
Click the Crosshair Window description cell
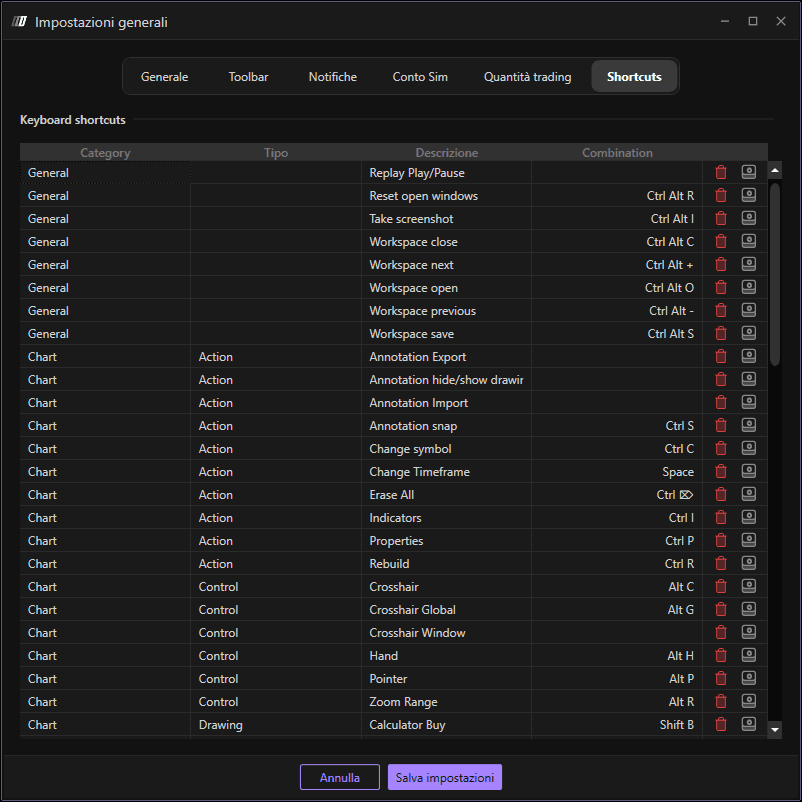pos(447,633)
